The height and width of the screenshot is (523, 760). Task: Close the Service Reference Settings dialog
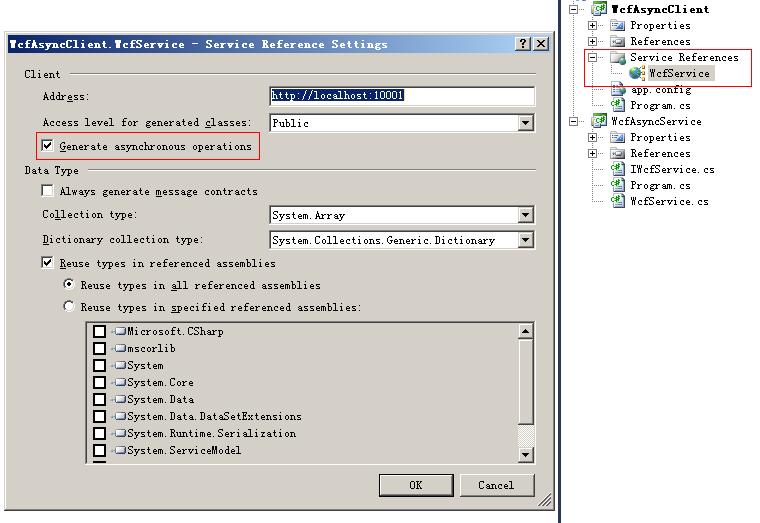click(x=541, y=44)
